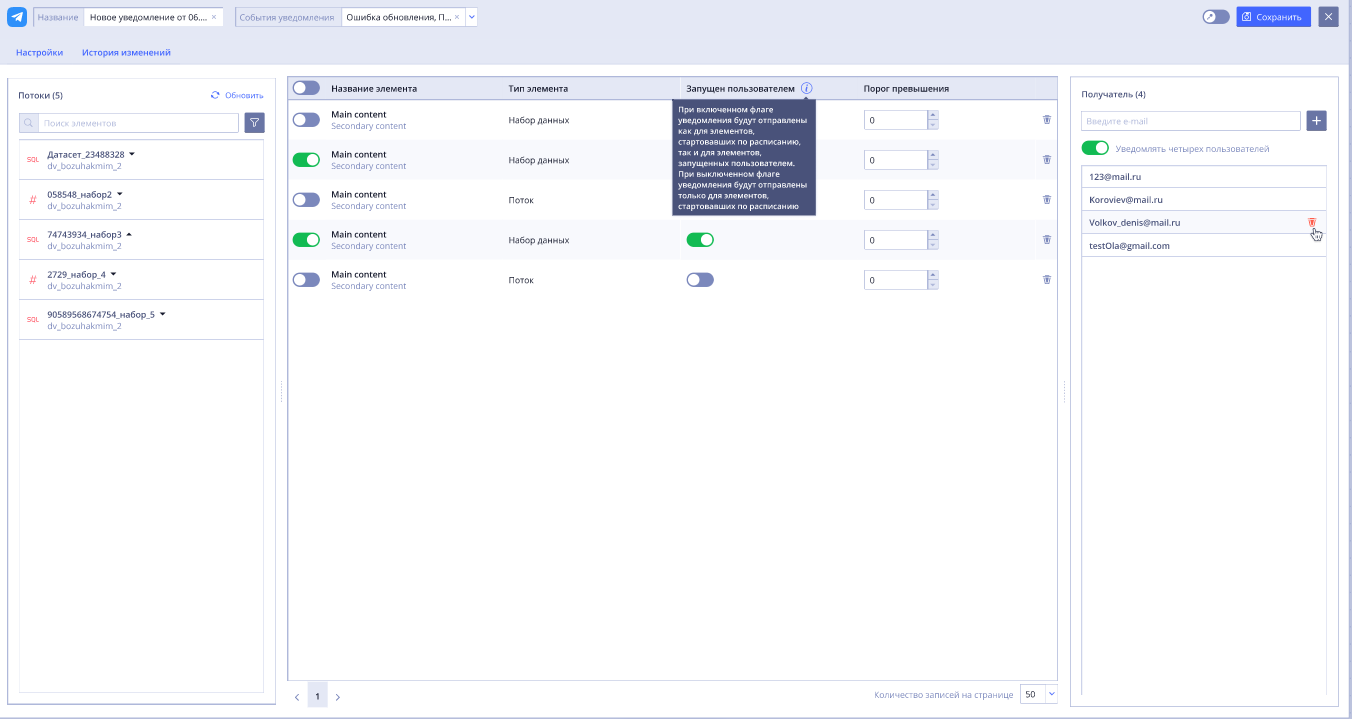Image resolution: width=1352 pixels, height=719 pixels.
Task: Click the Потоки (5) heading
Action: point(40,95)
